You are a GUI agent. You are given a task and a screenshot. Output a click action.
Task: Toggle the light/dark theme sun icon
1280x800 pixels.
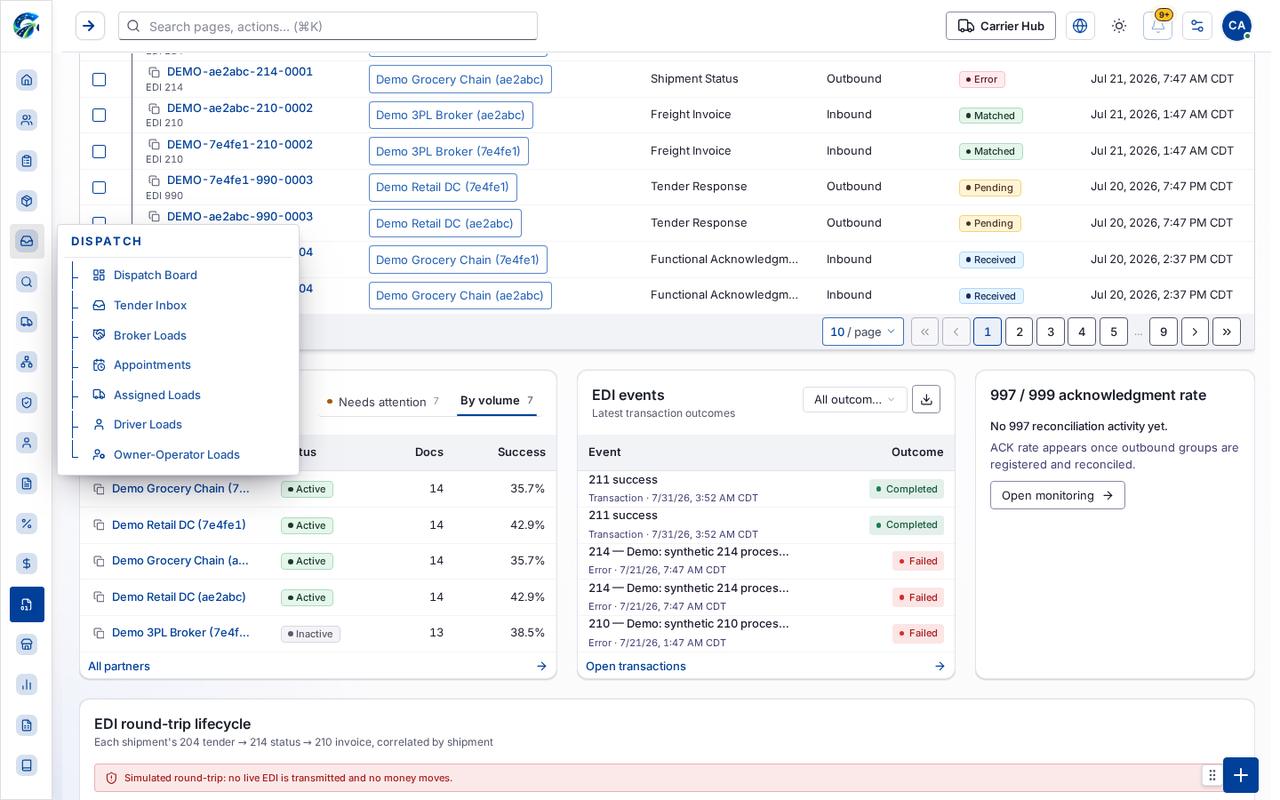click(x=1119, y=26)
